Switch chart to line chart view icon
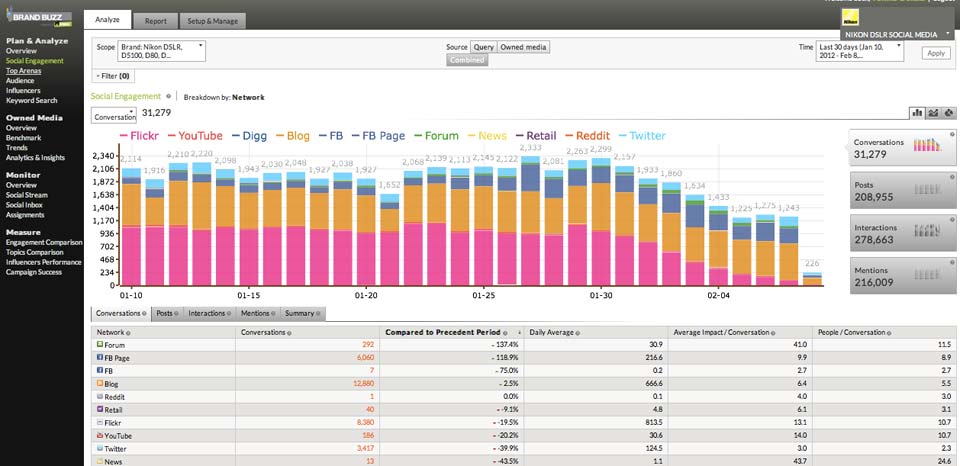The width and height of the screenshot is (960, 466). pyautogui.click(x=933, y=113)
